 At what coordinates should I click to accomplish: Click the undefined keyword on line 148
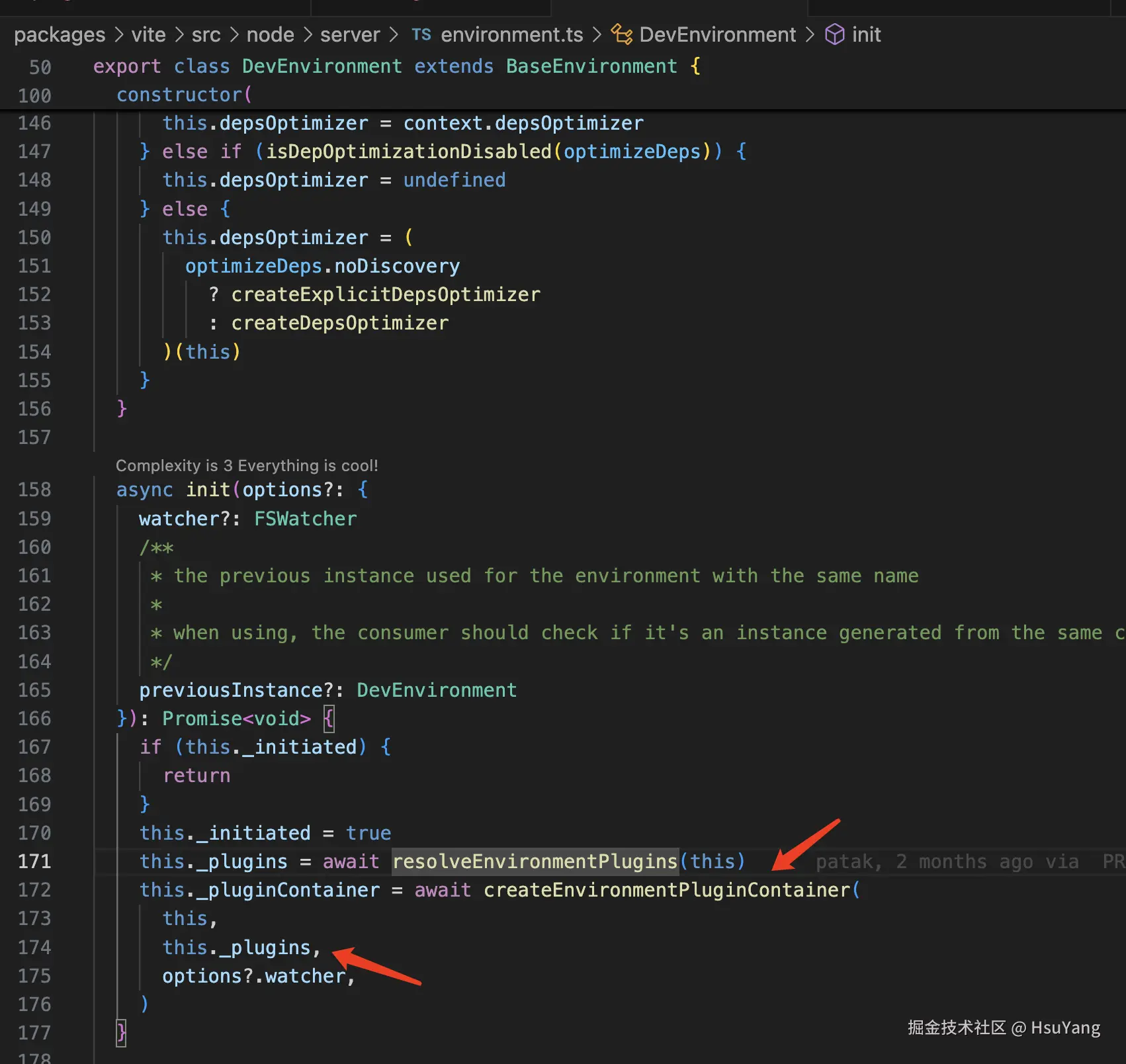pyautogui.click(x=455, y=180)
